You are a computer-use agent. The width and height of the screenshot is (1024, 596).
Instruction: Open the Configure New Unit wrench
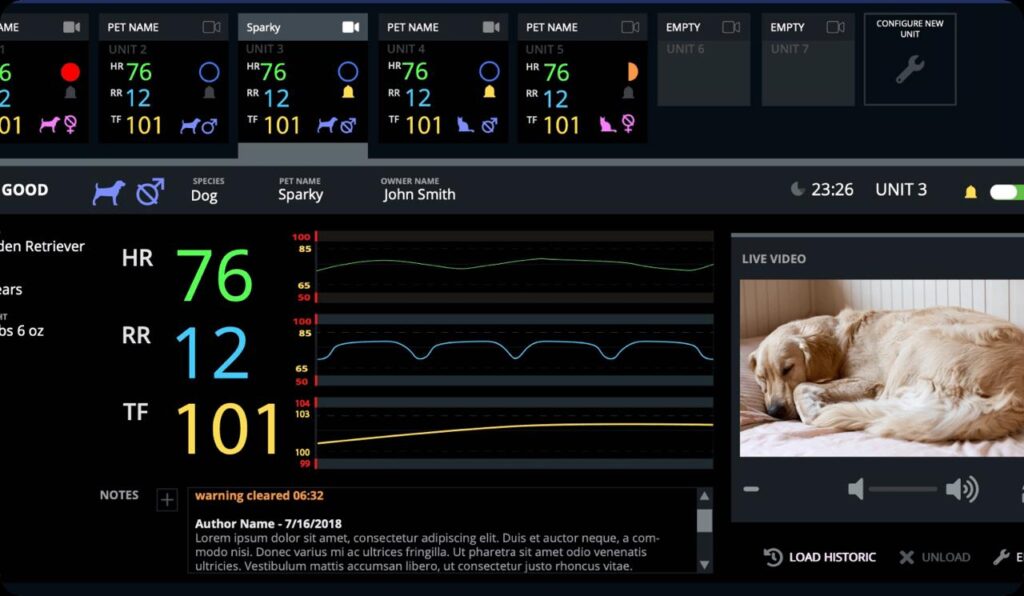(910, 68)
